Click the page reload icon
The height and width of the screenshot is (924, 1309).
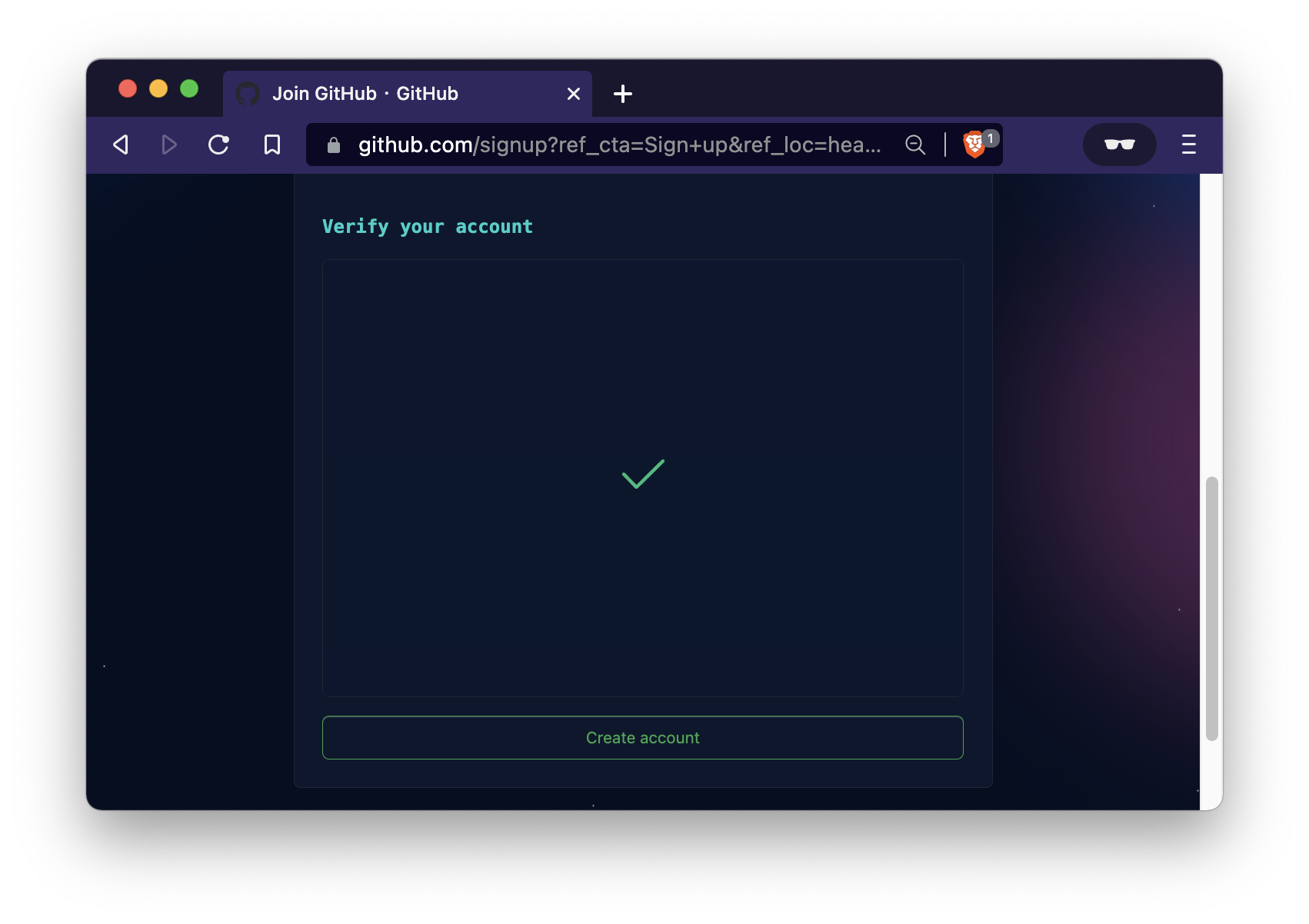(x=218, y=145)
